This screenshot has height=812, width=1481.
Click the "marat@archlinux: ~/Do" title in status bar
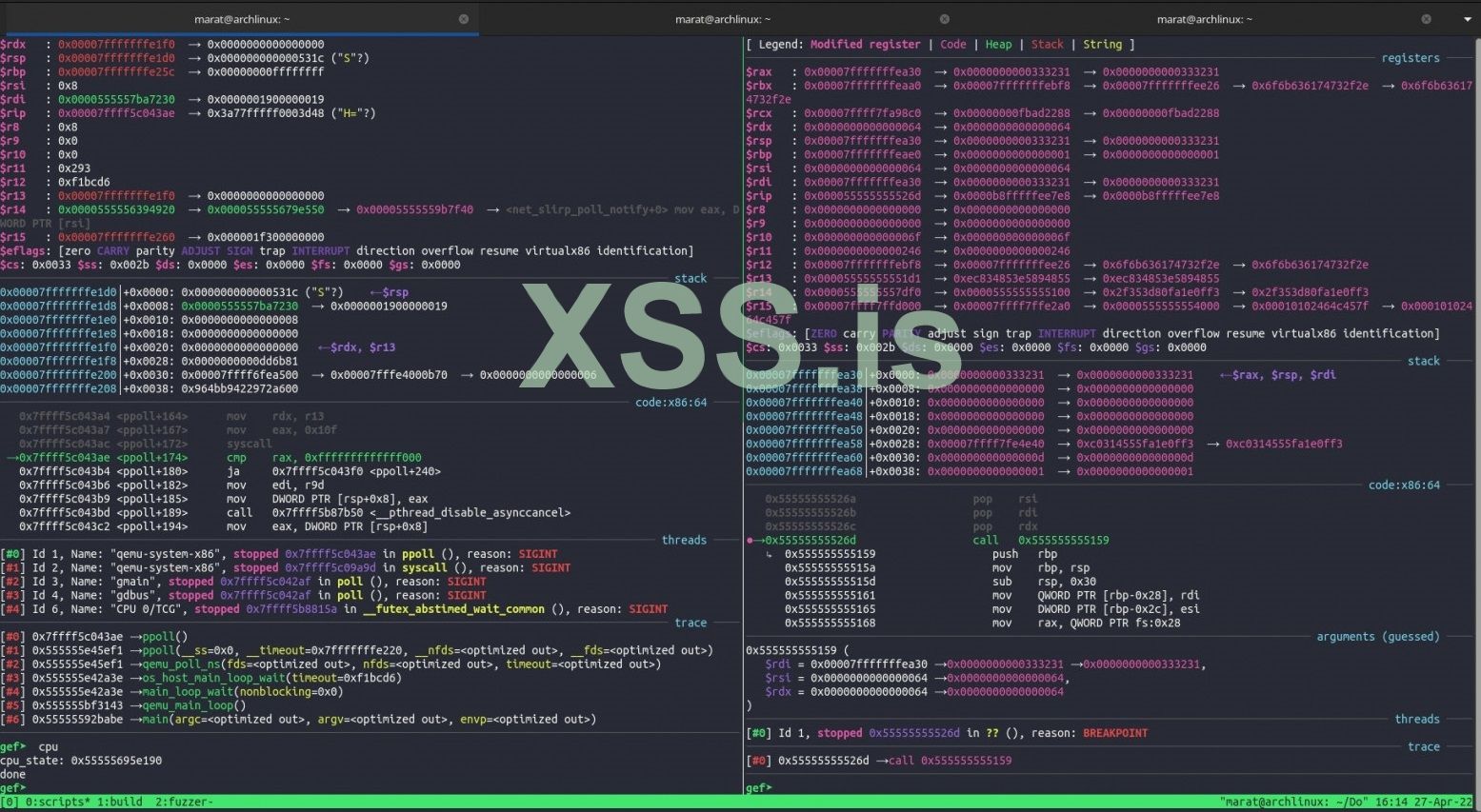tap(1295, 802)
